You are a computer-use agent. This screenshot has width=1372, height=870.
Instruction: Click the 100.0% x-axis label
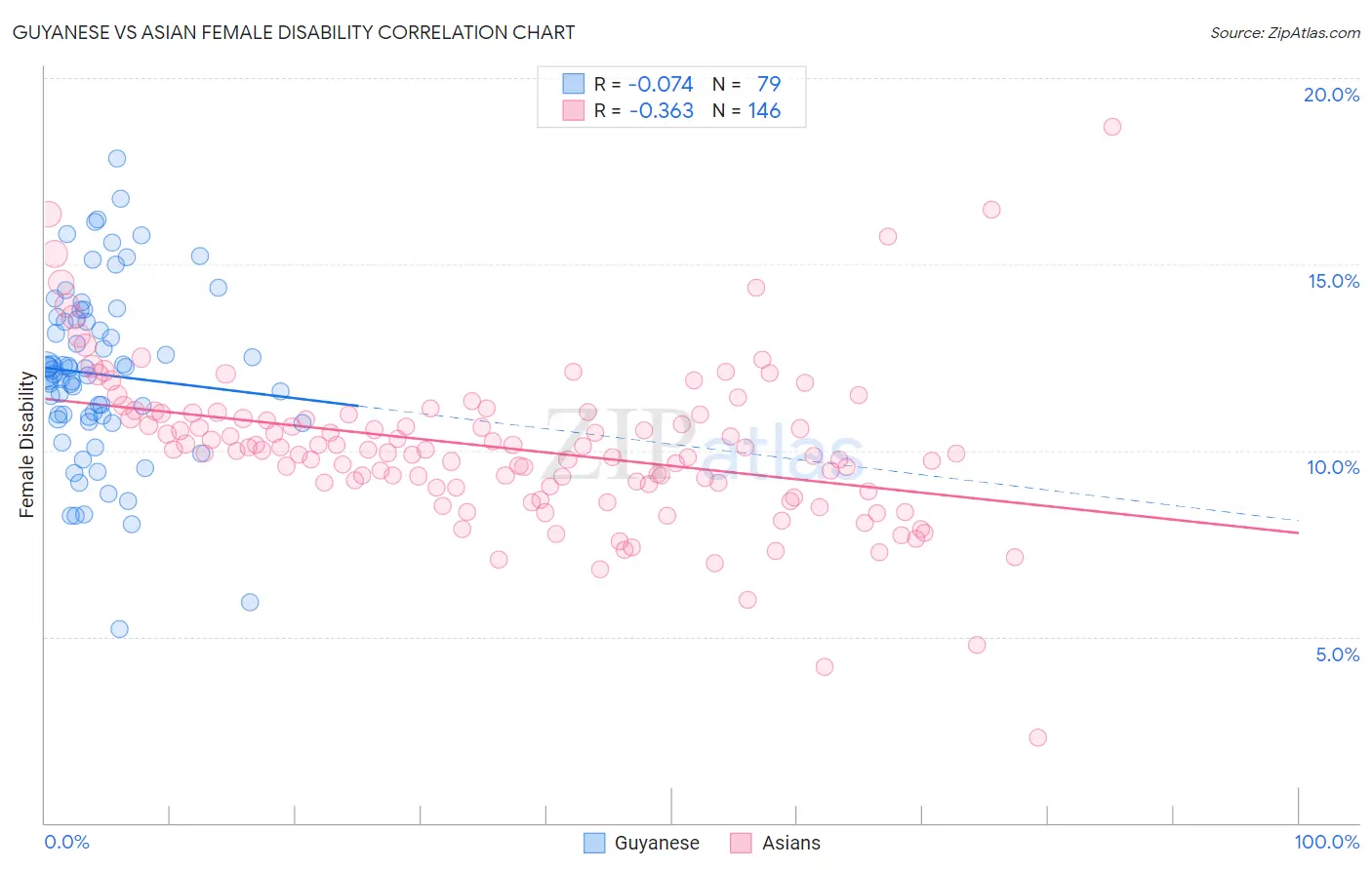[x=1327, y=842]
